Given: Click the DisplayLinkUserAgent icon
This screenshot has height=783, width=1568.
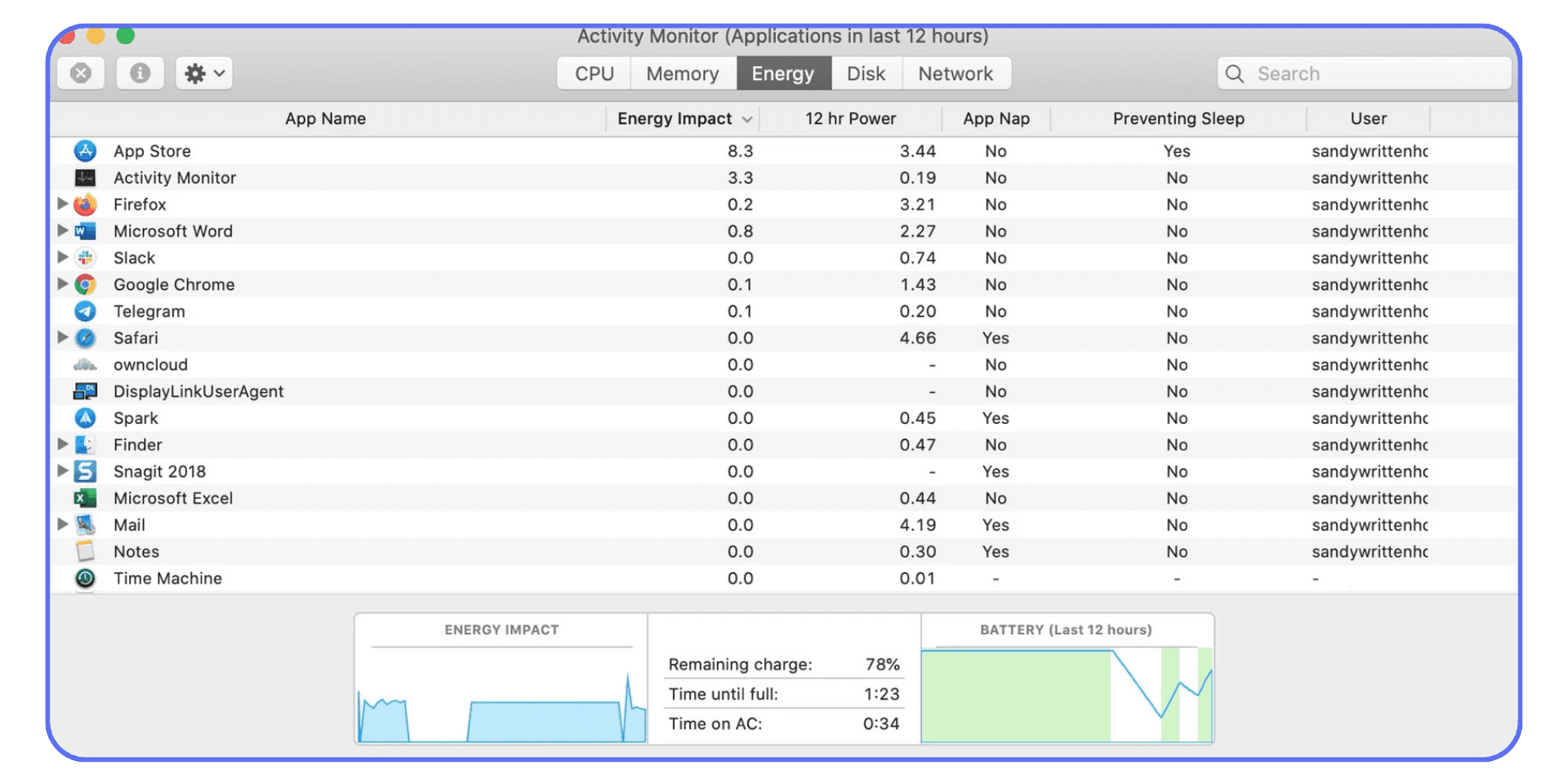Looking at the screenshot, I should 85,391.
